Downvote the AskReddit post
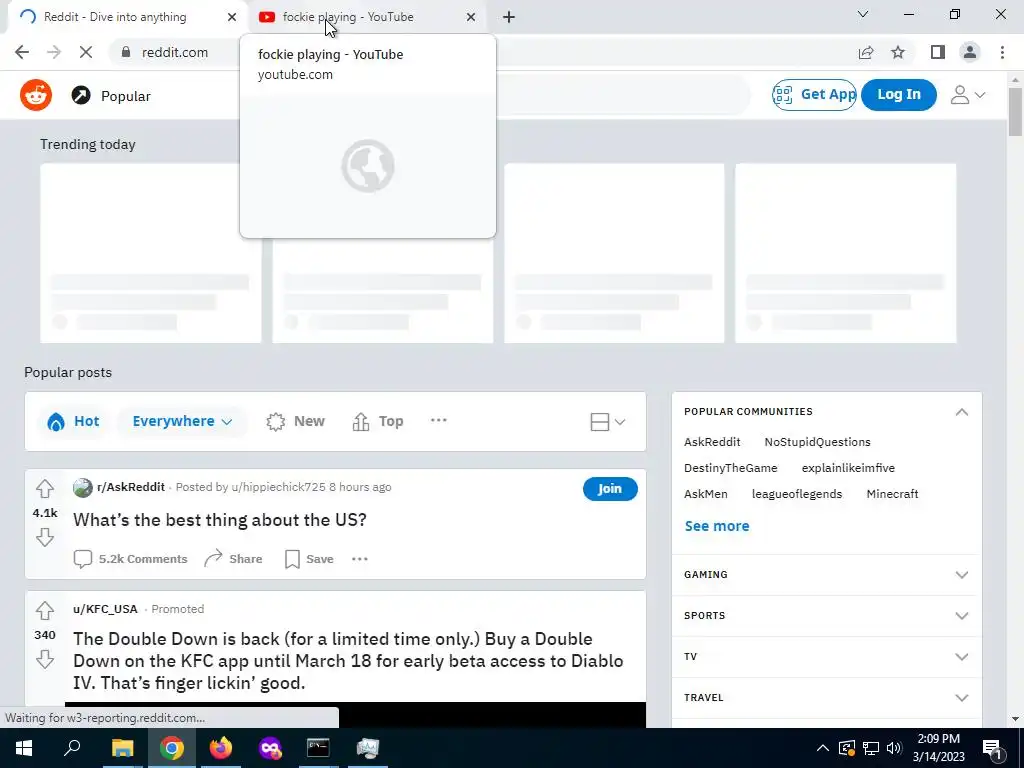Image resolution: width=1024 pixels, height=768 pixels. (x=44, y=537)
